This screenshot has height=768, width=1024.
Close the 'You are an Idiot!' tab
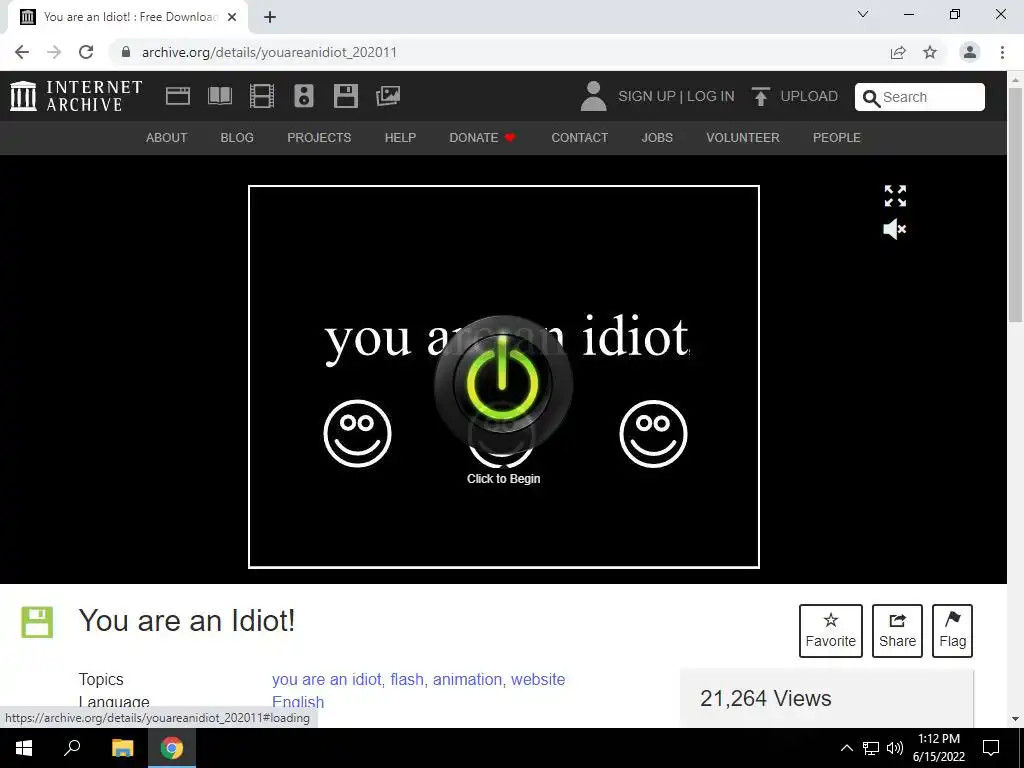[x=232, y=17]
